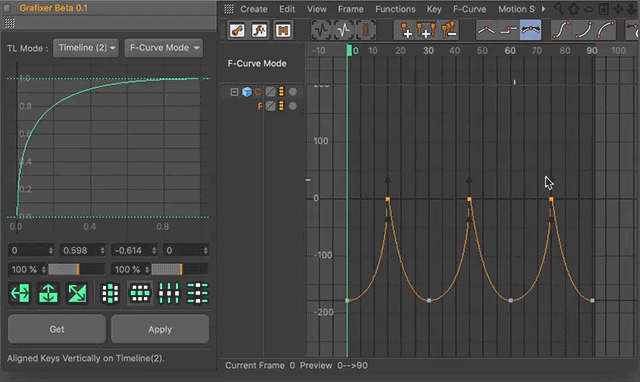Click the first dashed frame-selection waveform icon
Image resolution: width=640 pixels, height=382 pixels.
click(321, 30)
